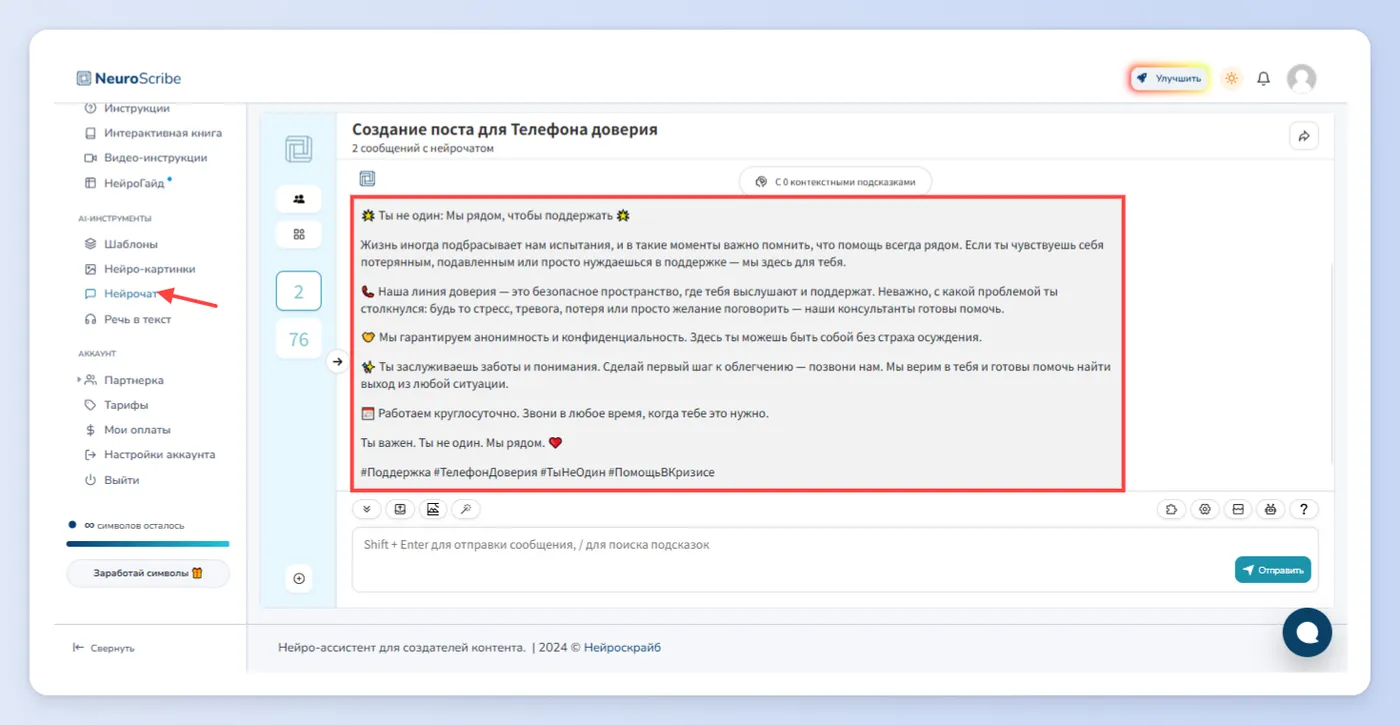
Task: Open help with the question mark icon
Action: pyautogui.click(x=1303, y=509)
